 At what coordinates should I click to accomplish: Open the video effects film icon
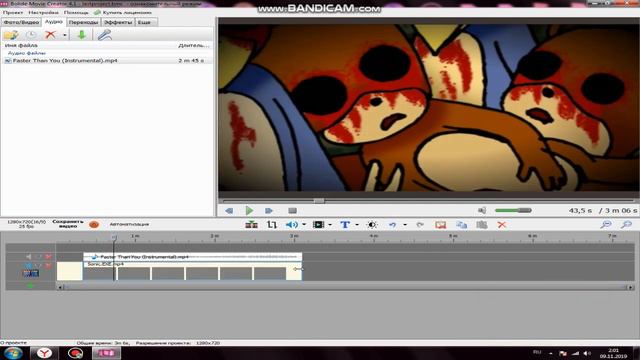[318, 224]
